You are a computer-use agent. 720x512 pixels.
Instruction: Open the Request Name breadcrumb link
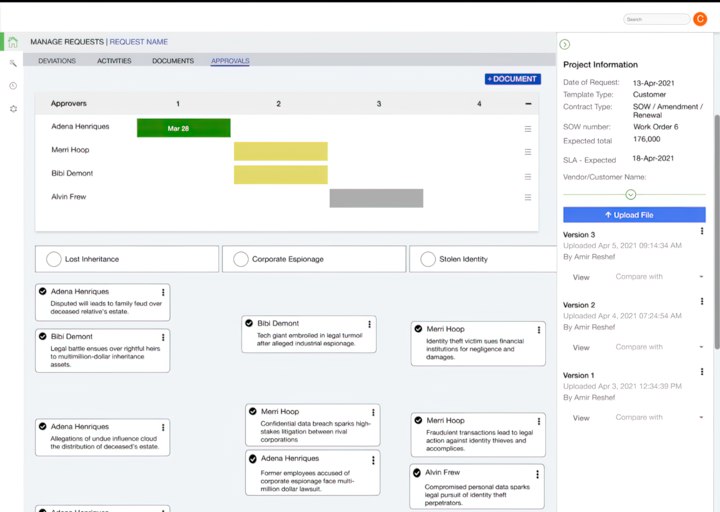[139, 42]
